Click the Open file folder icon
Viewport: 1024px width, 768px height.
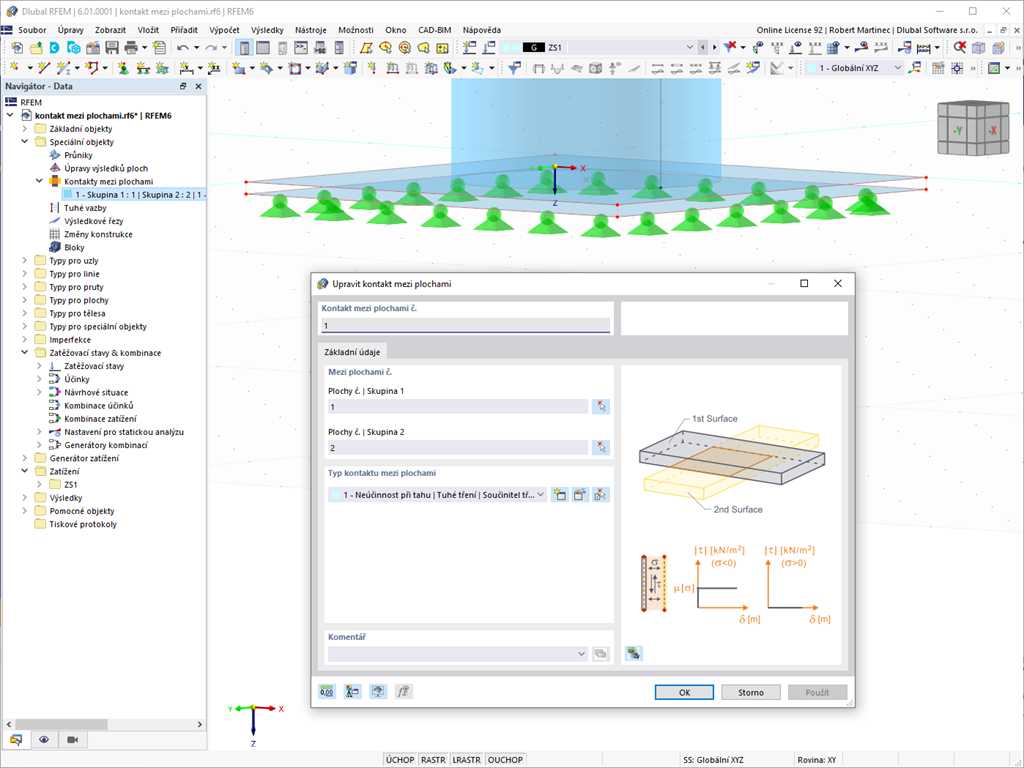36,48
